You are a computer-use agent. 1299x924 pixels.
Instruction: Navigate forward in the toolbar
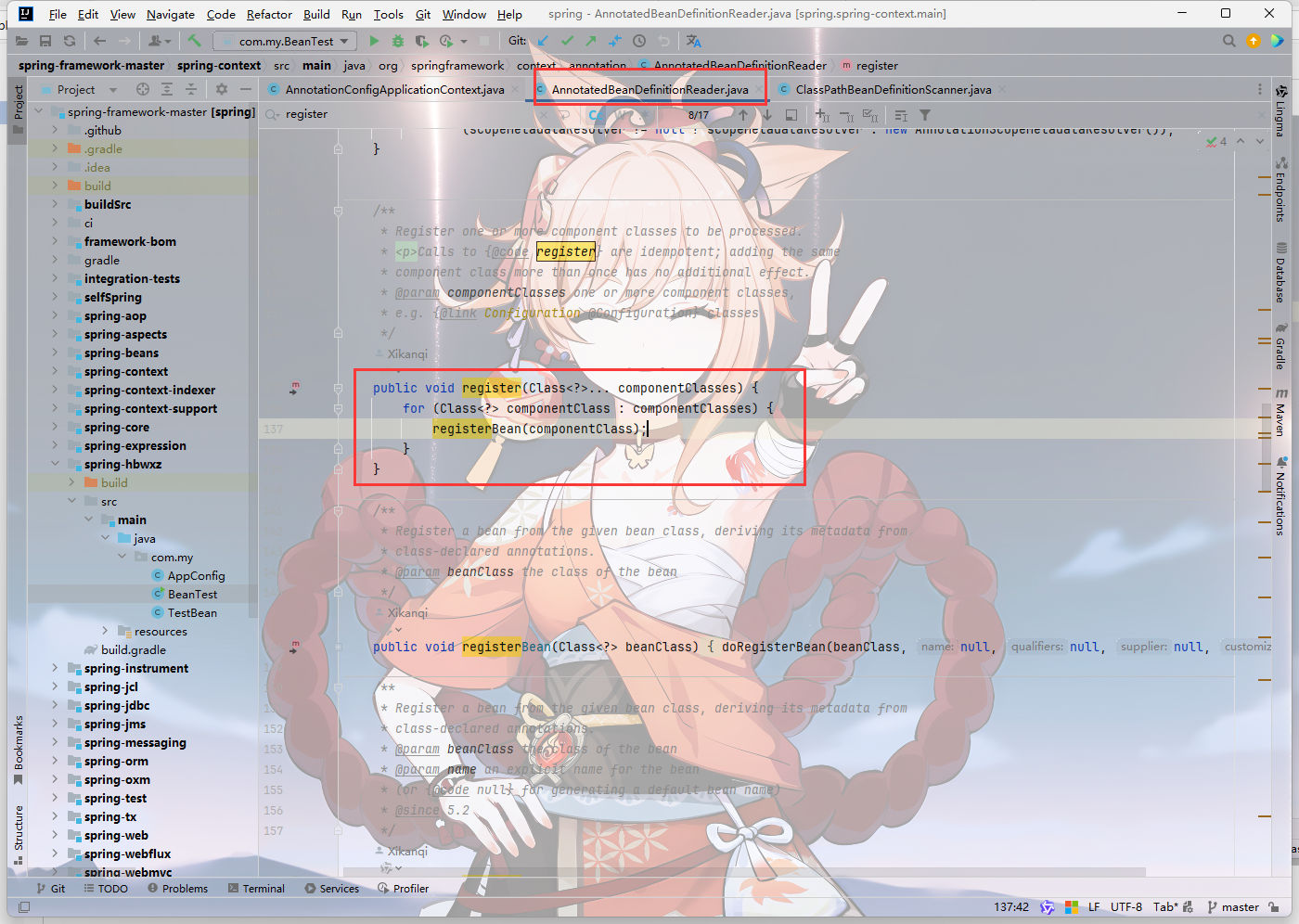click(x=126, y=41)
